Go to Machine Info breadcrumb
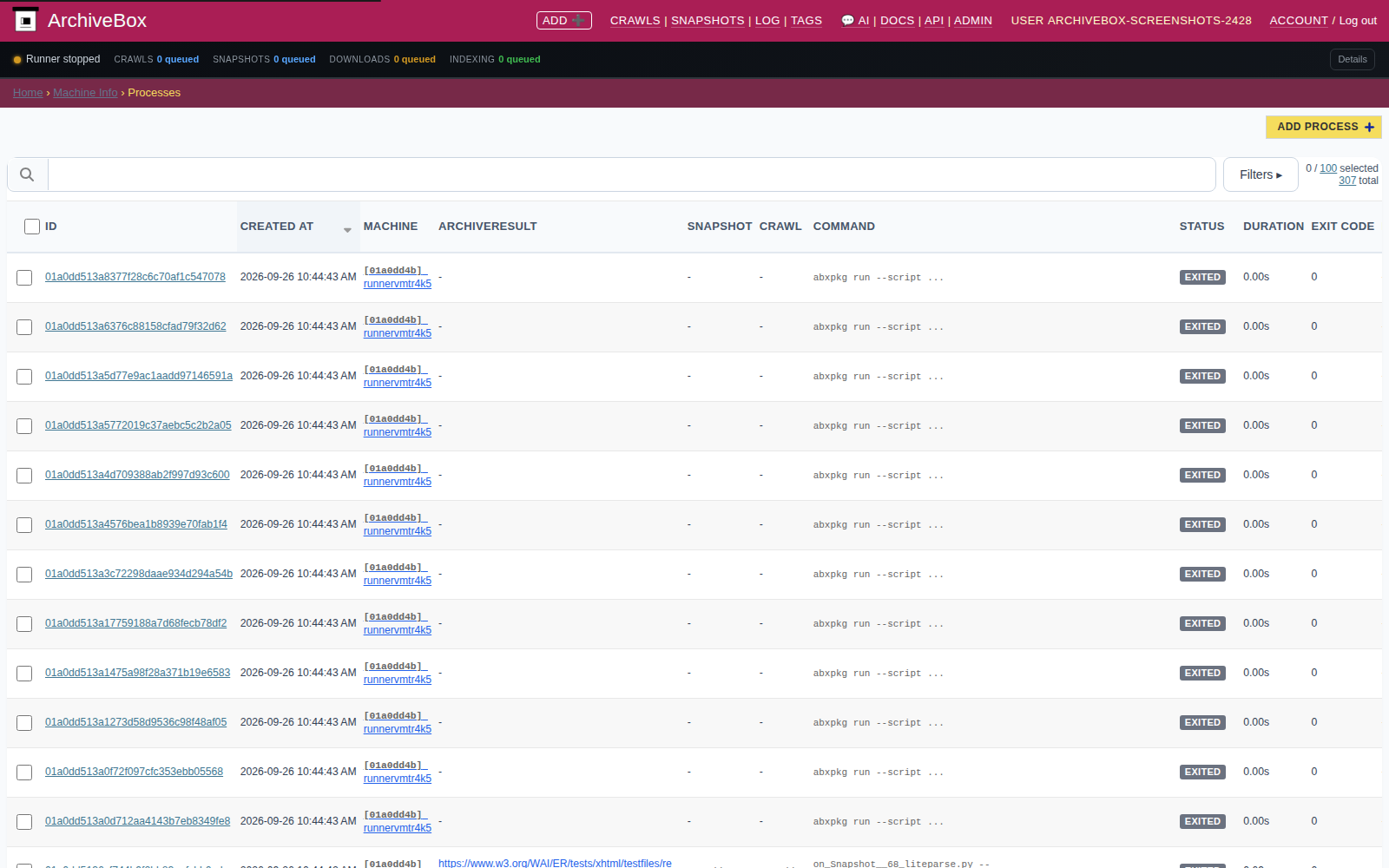The height and width of the screenshot is (868, 1389). 85,93
